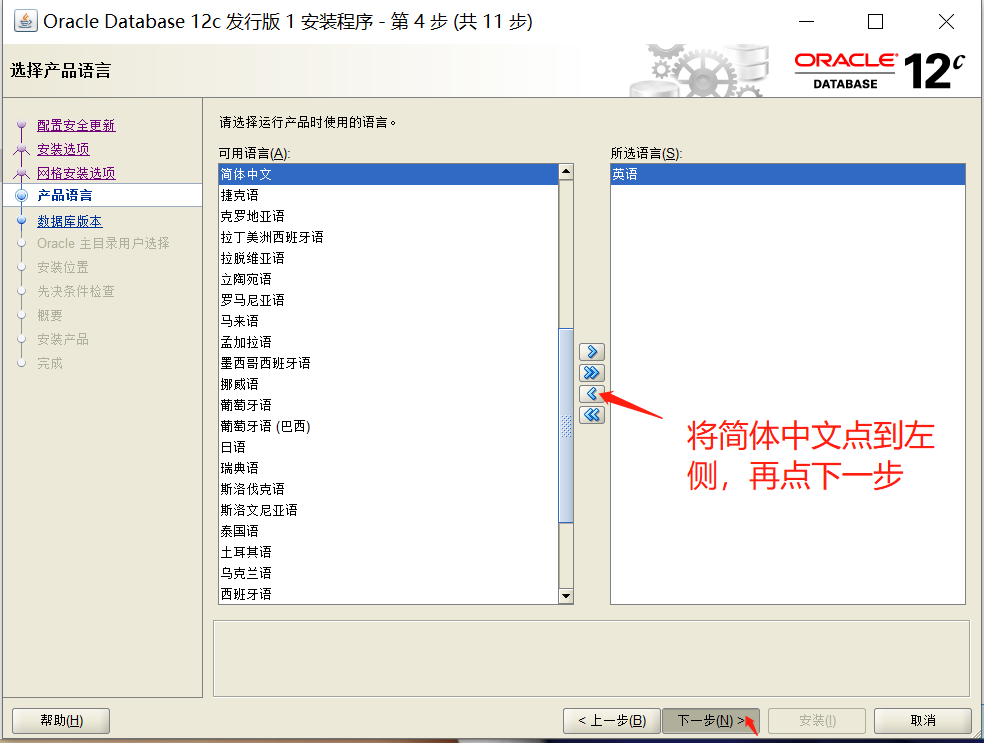Select 斯洛文尼亚语 in the list
984x743 pixels.
pyautogui.click(x=388, y=511)
